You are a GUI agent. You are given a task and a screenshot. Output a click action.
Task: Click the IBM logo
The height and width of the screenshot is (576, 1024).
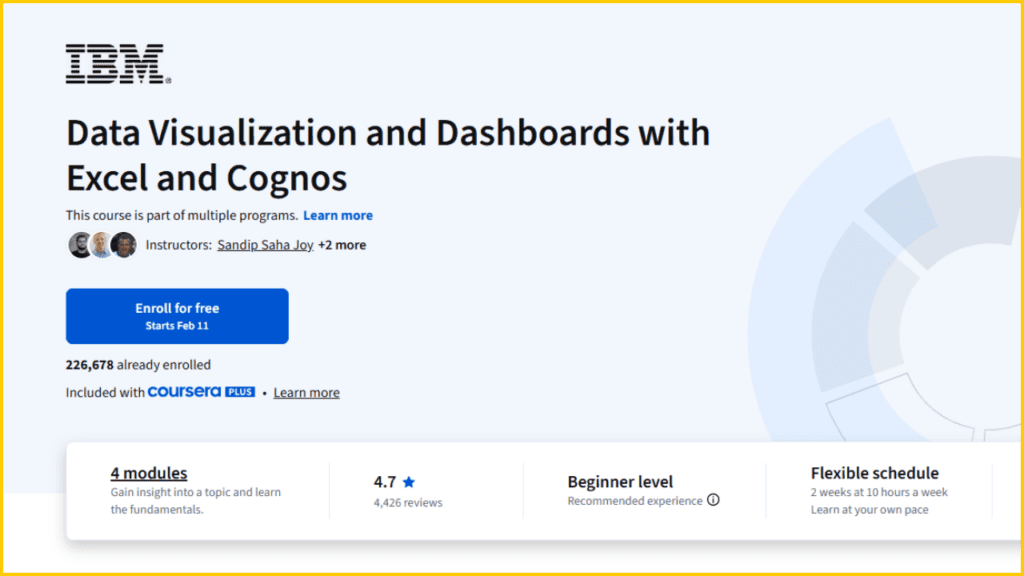tap(116, 62)
